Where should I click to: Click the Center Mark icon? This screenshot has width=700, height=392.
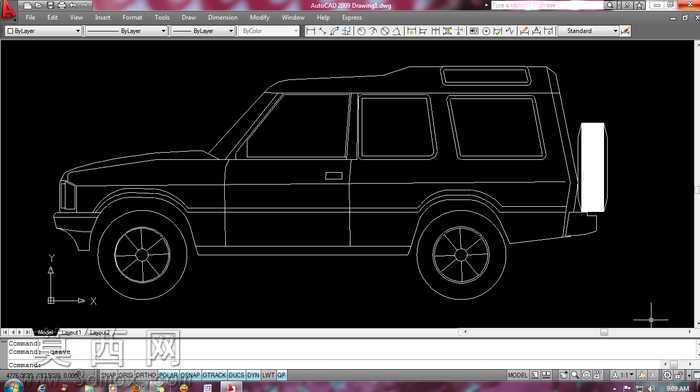[486, 31]
